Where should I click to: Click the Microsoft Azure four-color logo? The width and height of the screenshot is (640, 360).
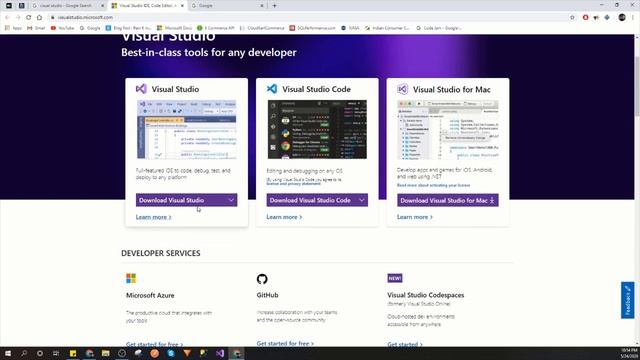pos(131,278)
